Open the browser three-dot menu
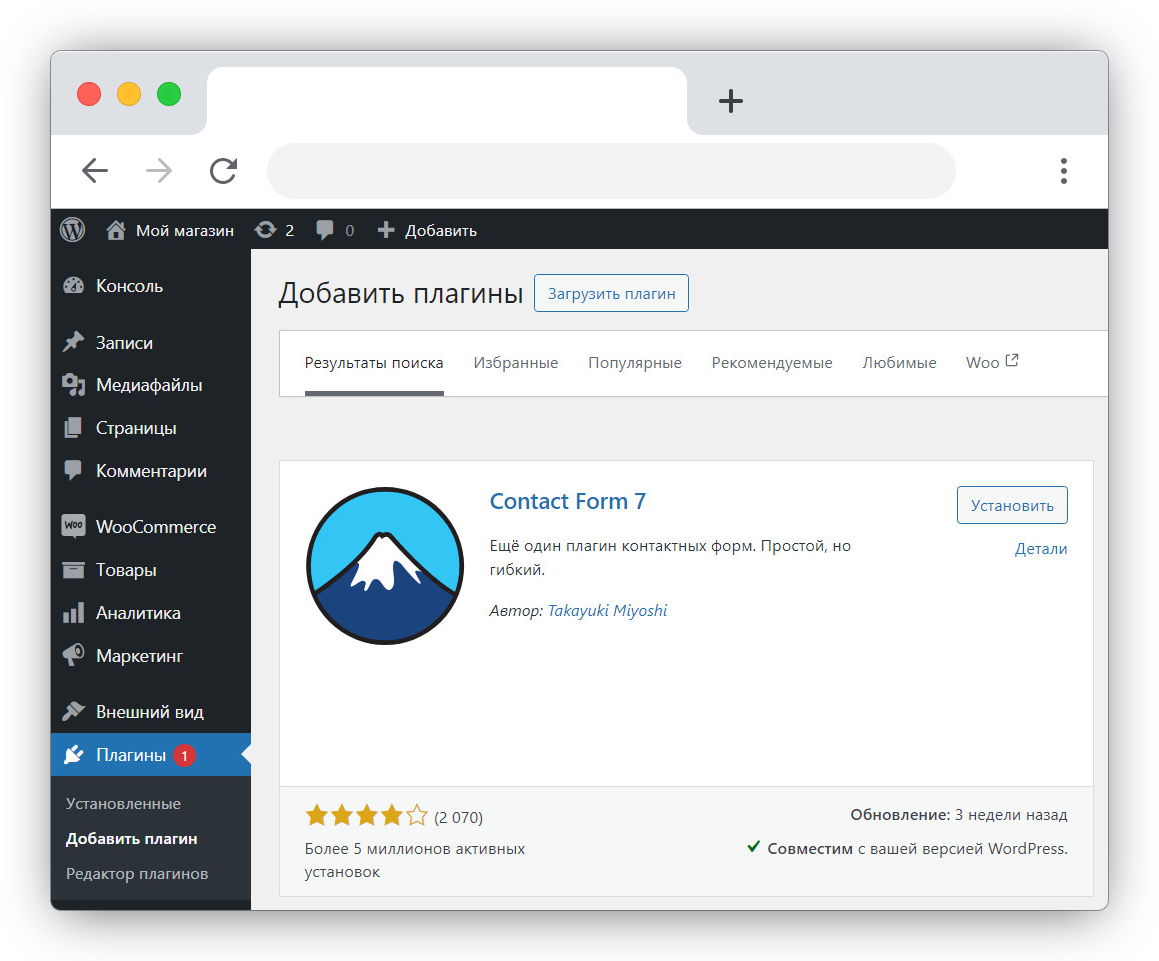Viewport: 1159px width, 961px height. click(x=1064, y=171)
